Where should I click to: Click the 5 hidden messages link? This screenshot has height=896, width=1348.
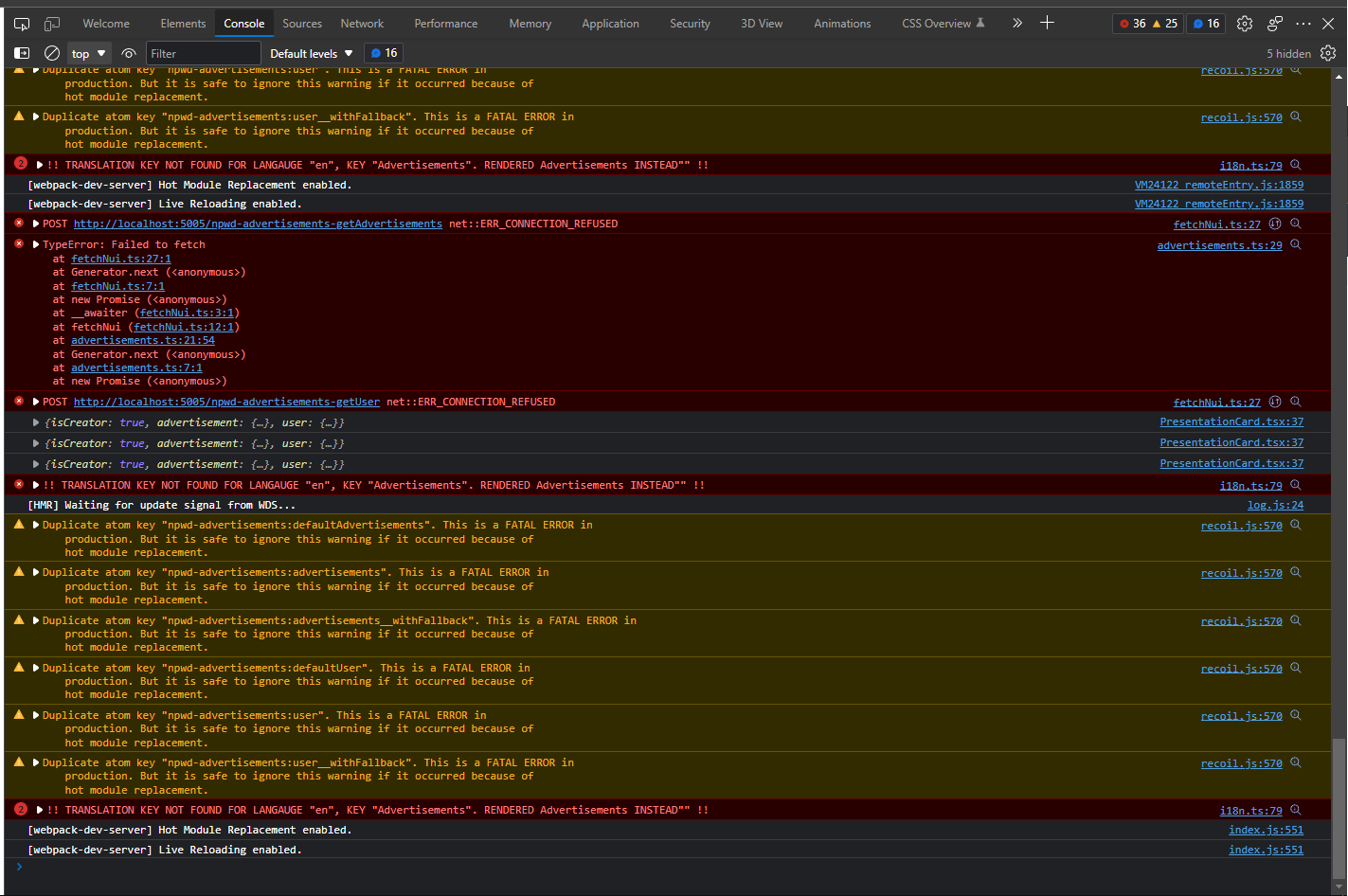[1287, 53]
